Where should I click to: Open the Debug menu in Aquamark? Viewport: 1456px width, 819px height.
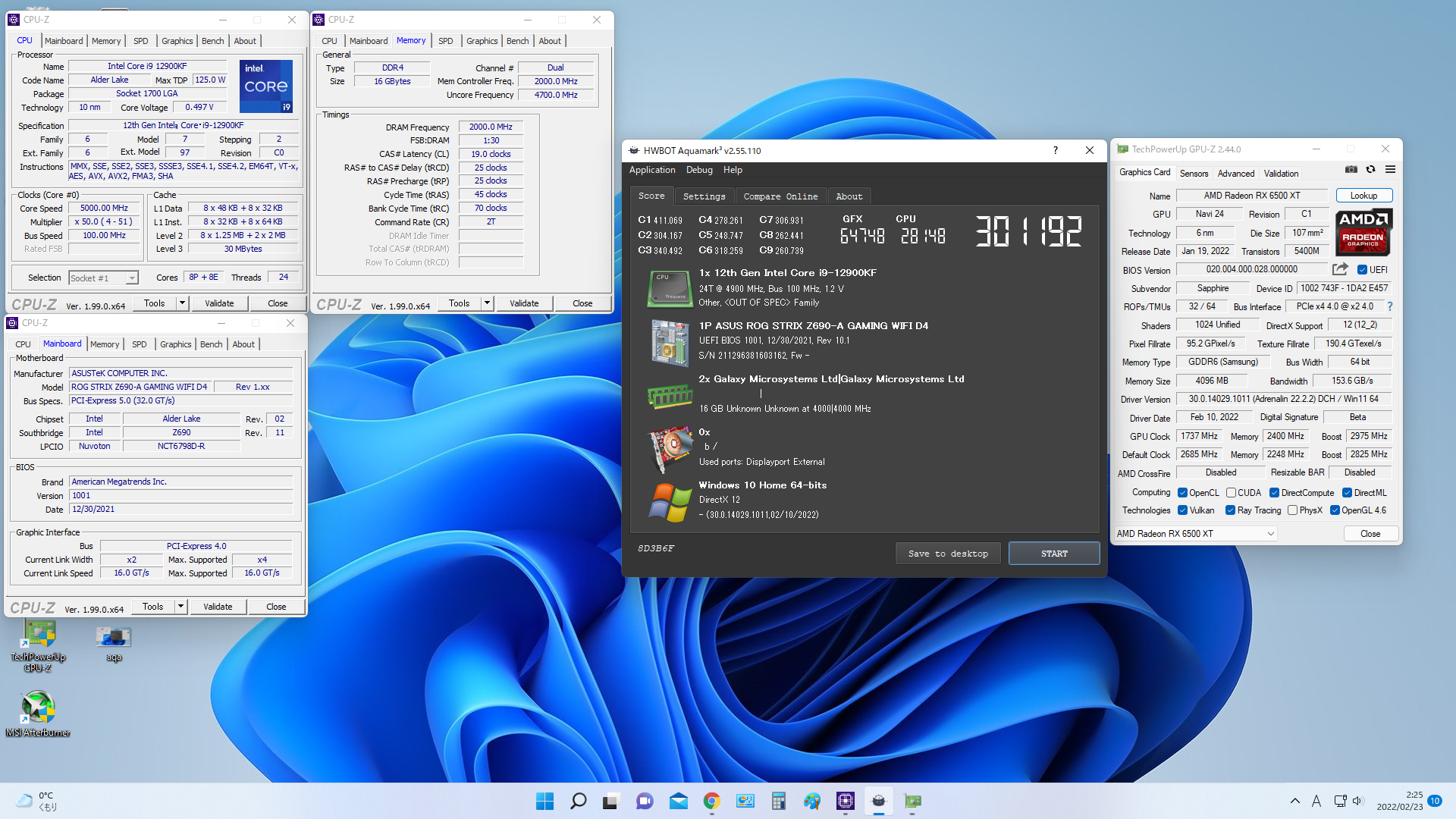click(x=699, y=170)
